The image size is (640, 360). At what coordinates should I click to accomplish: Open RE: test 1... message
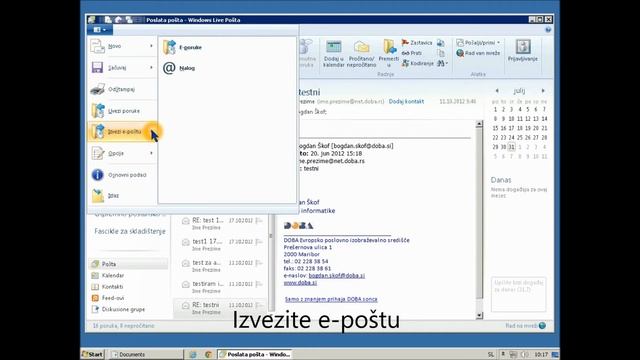click(x=220, y=223)
